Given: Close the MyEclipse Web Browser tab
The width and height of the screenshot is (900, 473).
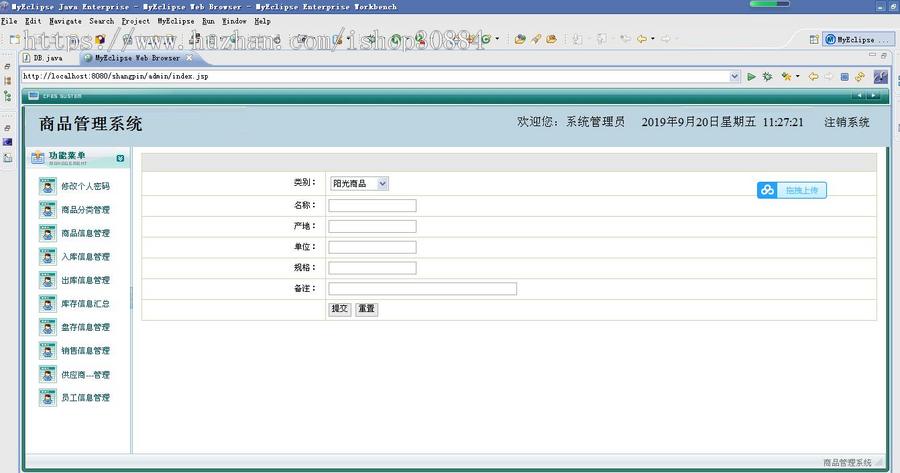Looking at the screenshot, I should (x=189, y=58).
